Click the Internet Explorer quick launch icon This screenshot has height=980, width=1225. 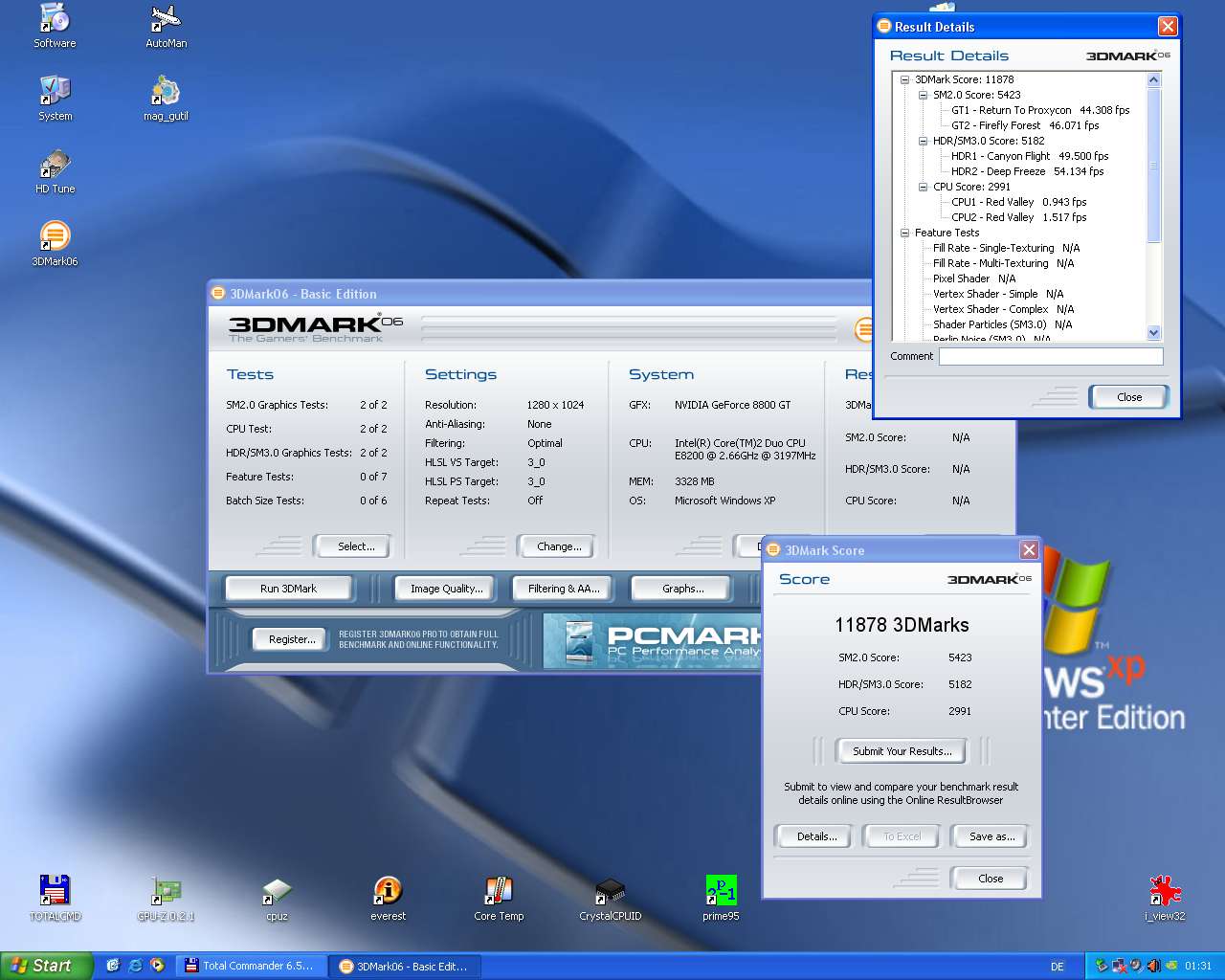(135, 966)
